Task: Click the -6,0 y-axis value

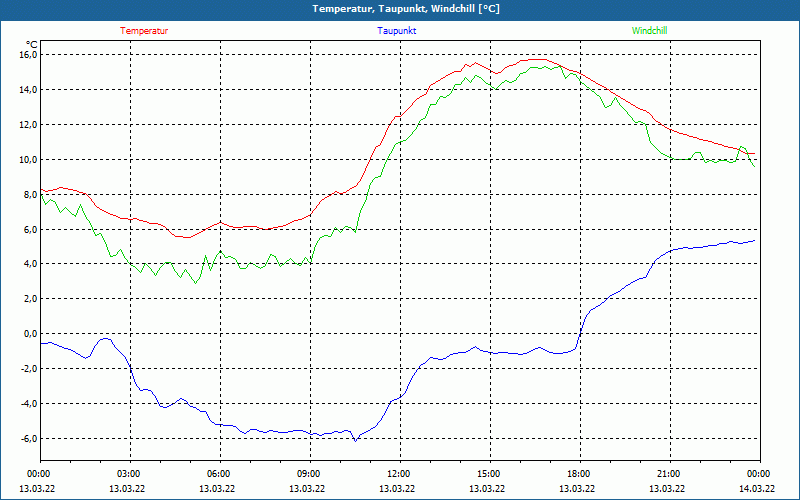Action: 29,438
